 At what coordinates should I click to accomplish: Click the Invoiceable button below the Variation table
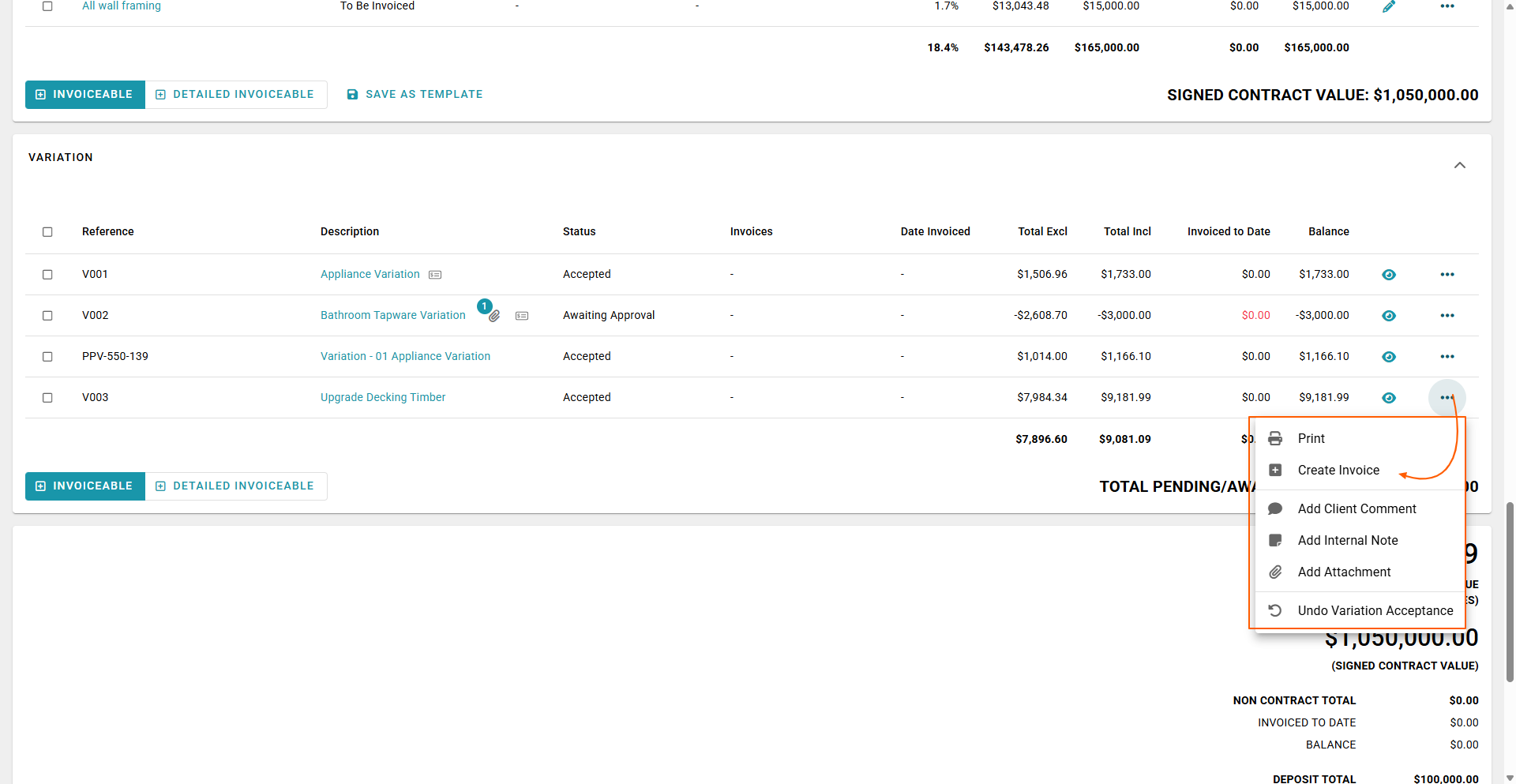click(85, 486)
